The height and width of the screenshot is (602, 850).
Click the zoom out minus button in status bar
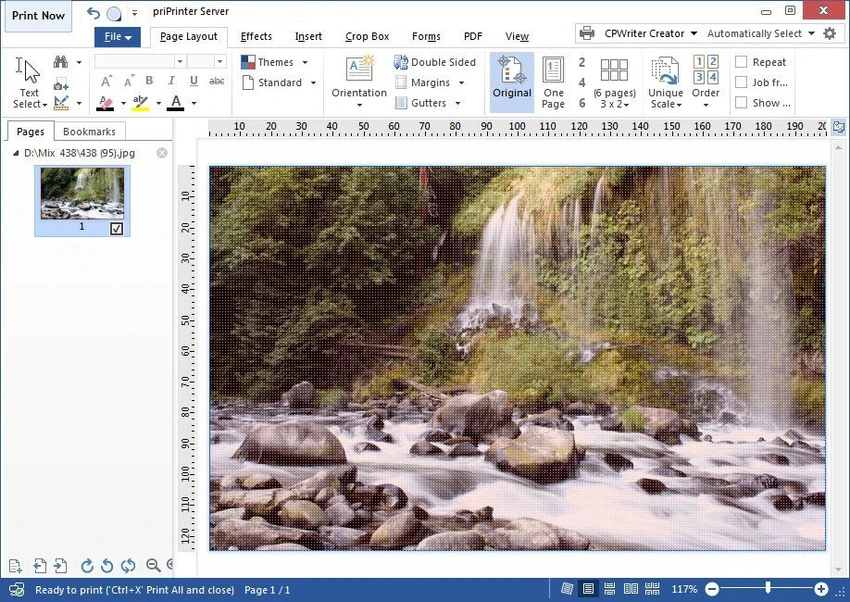(x=712, y=589)
